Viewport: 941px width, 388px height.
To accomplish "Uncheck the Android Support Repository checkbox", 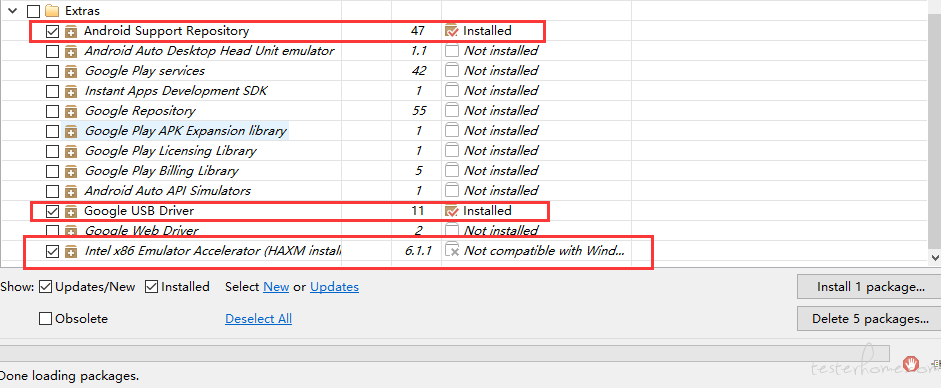I will [x=53, y=31].
